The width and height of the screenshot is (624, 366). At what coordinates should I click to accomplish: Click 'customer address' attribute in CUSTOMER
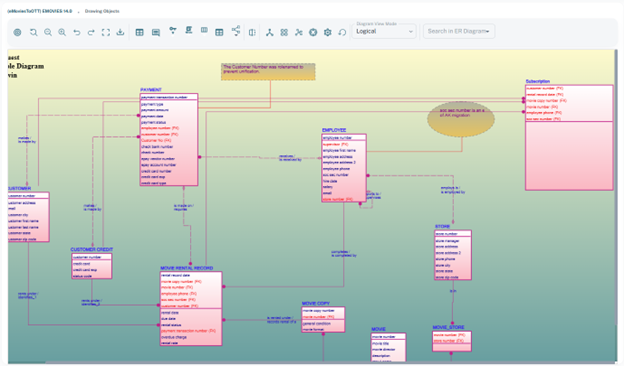[22, 203]
